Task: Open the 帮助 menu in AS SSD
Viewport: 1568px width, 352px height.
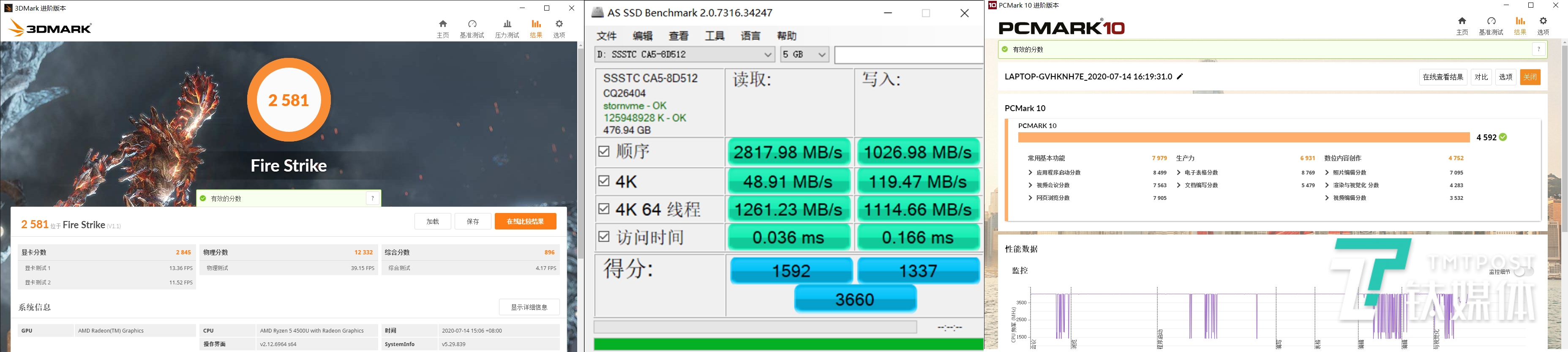Action: 786,36
